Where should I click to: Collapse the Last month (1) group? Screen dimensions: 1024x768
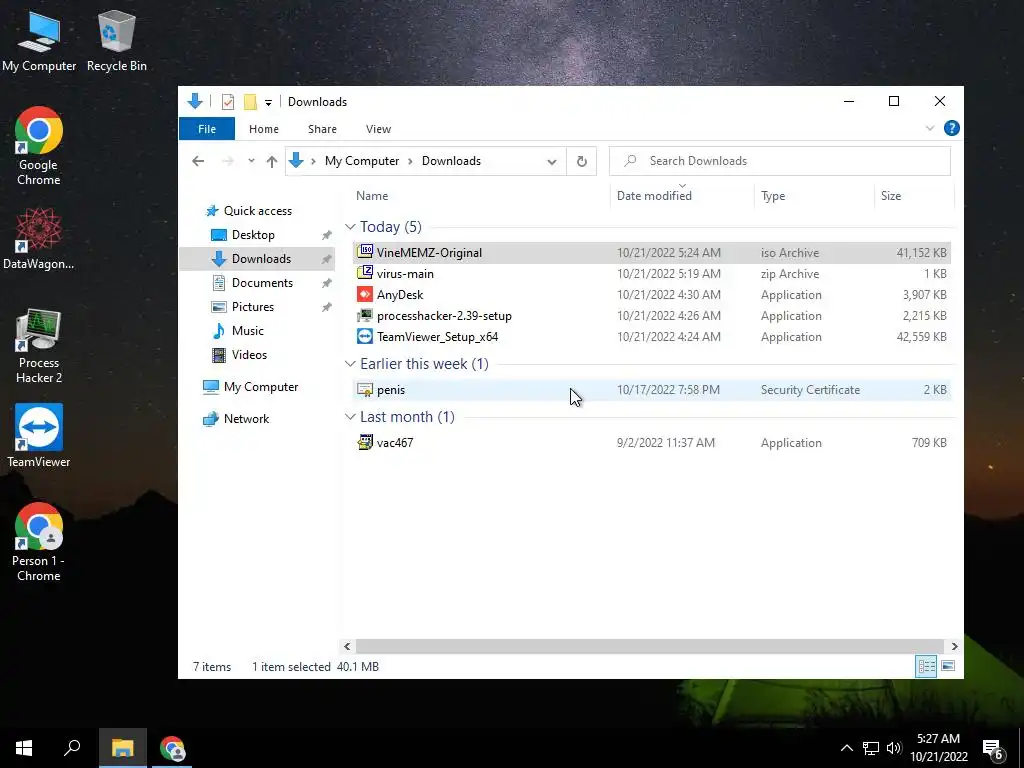click(x=351, y=417)
